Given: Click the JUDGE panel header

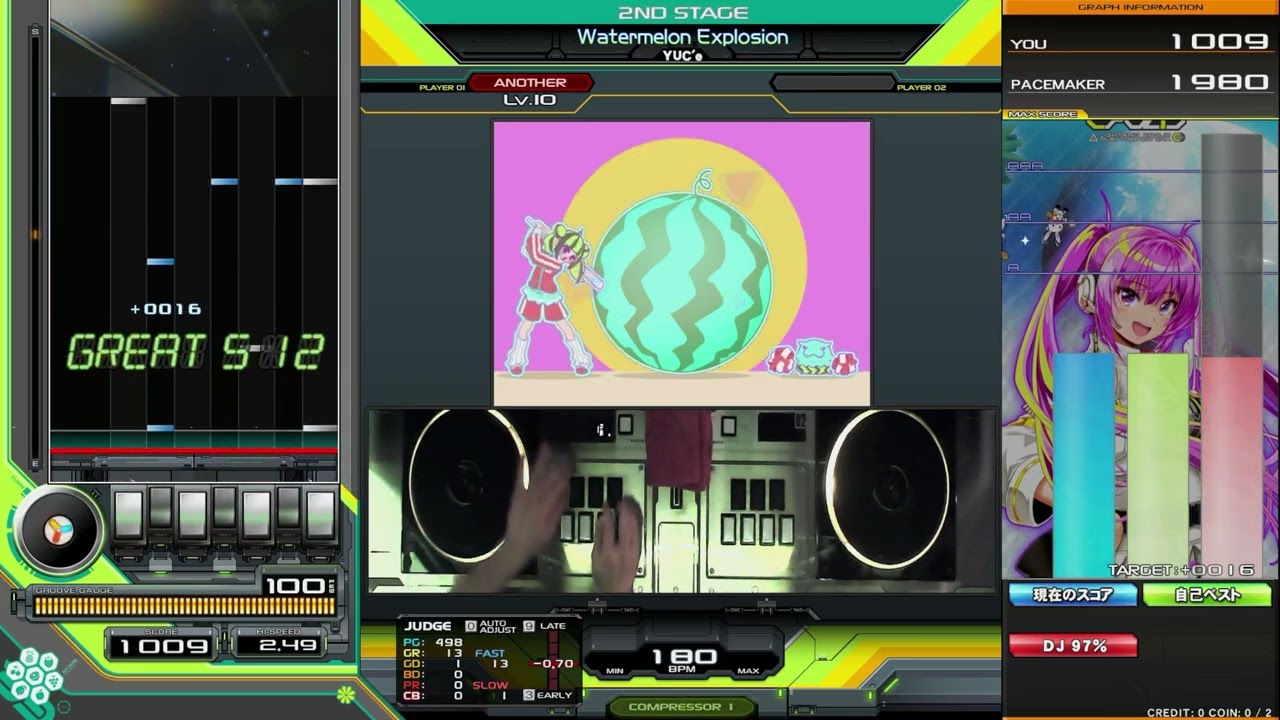Looking at the screenshot, I should pos(428,626).
